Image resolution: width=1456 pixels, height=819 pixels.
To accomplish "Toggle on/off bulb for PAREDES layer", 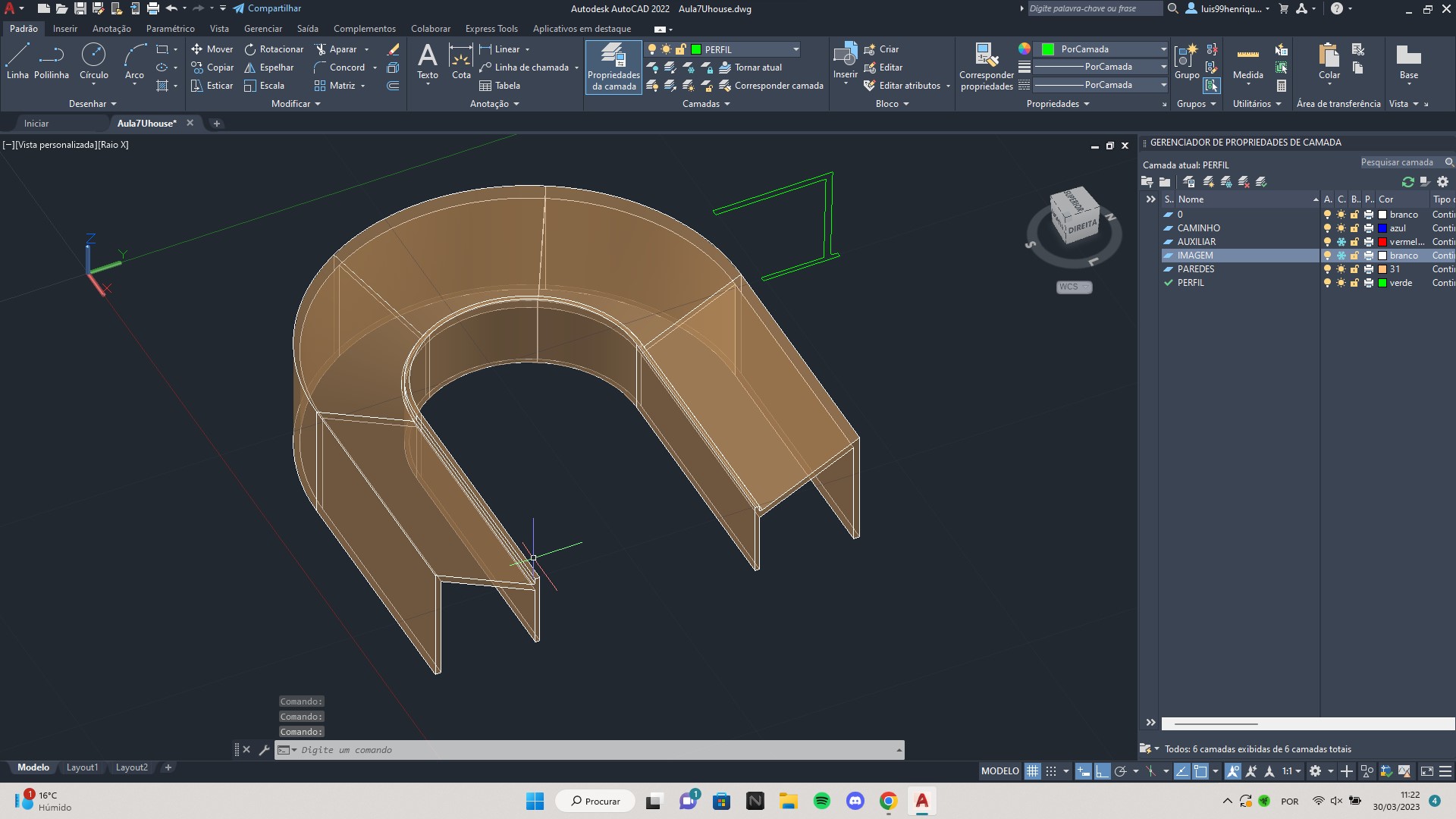I will tap(1327, 269).
